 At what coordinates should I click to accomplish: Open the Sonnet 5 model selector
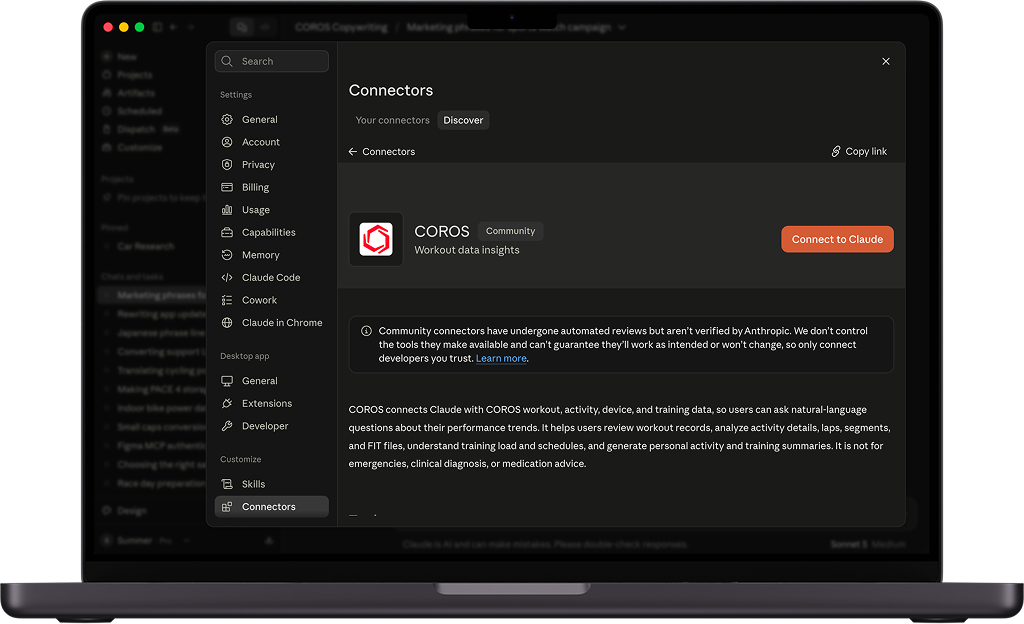coord(868,544)
